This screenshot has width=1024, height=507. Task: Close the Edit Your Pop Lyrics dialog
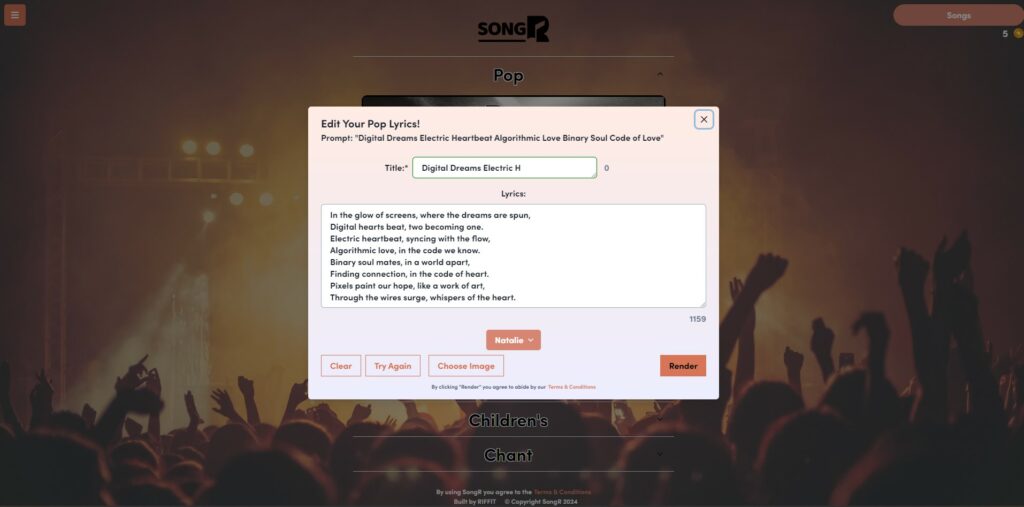tap(703, 120)
